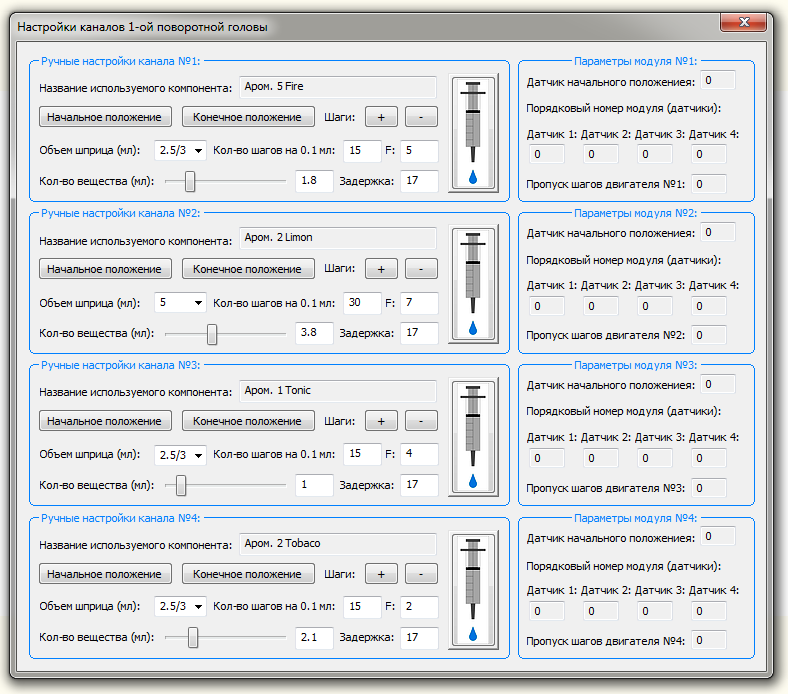The width and height of the screenshot is (788, 694).
Task: Open syringe volume dropdown in channel №4
Action: 180,607
